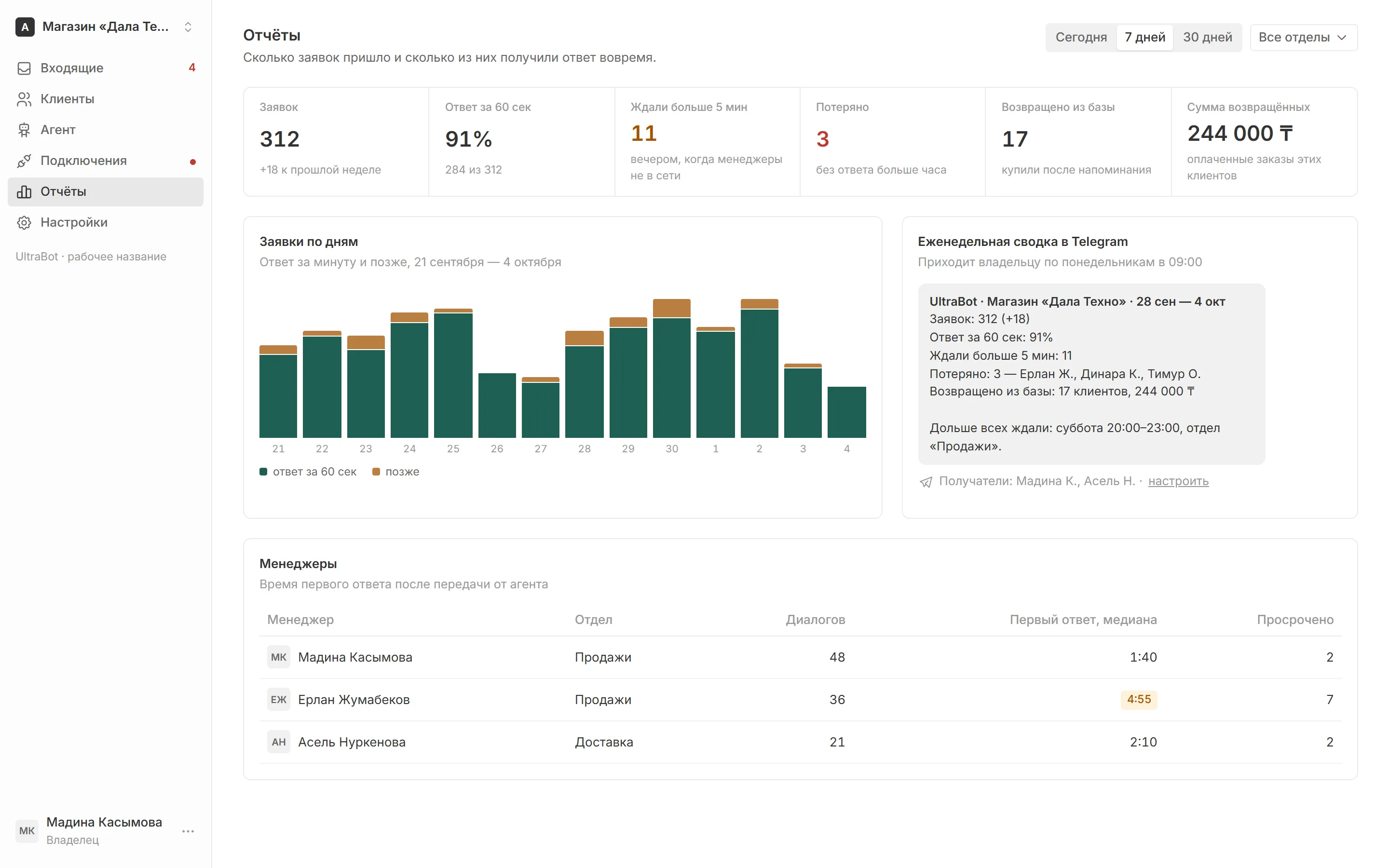Click the chart bar for day 30
This screenshot has width=1389, height=868.
click(671, 368)
